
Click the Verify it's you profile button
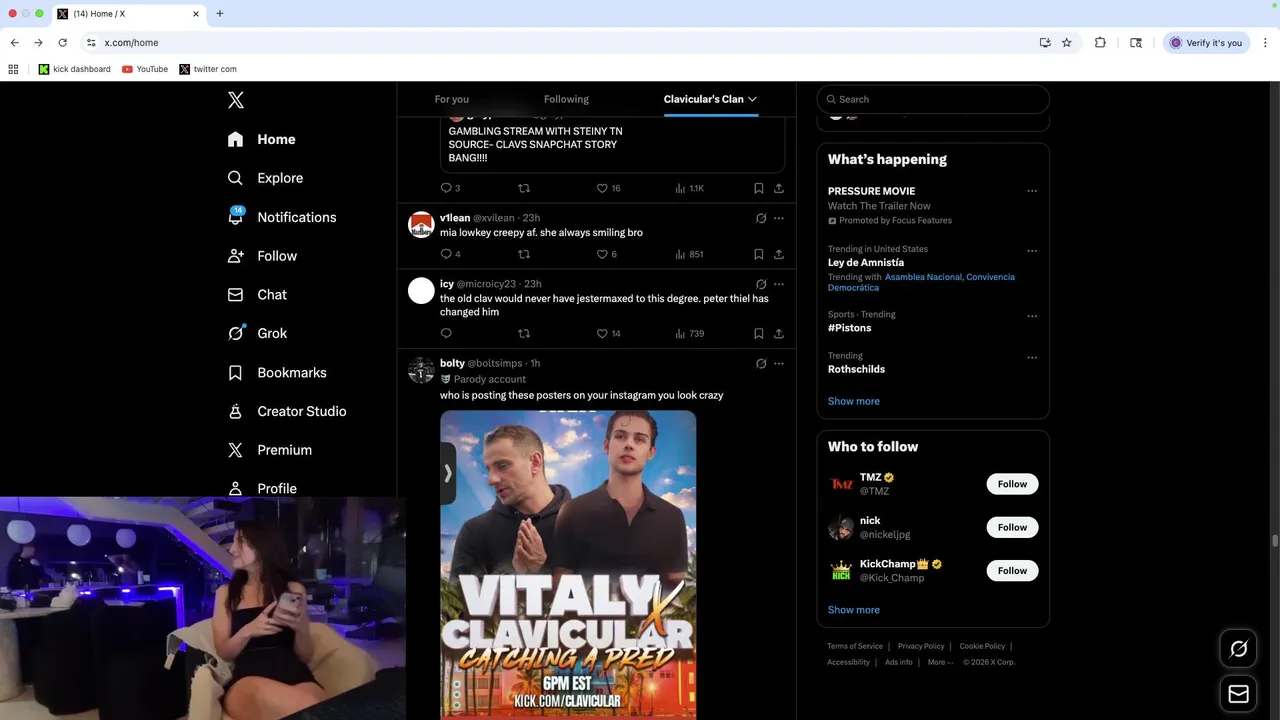click(x=1206, y=43)
